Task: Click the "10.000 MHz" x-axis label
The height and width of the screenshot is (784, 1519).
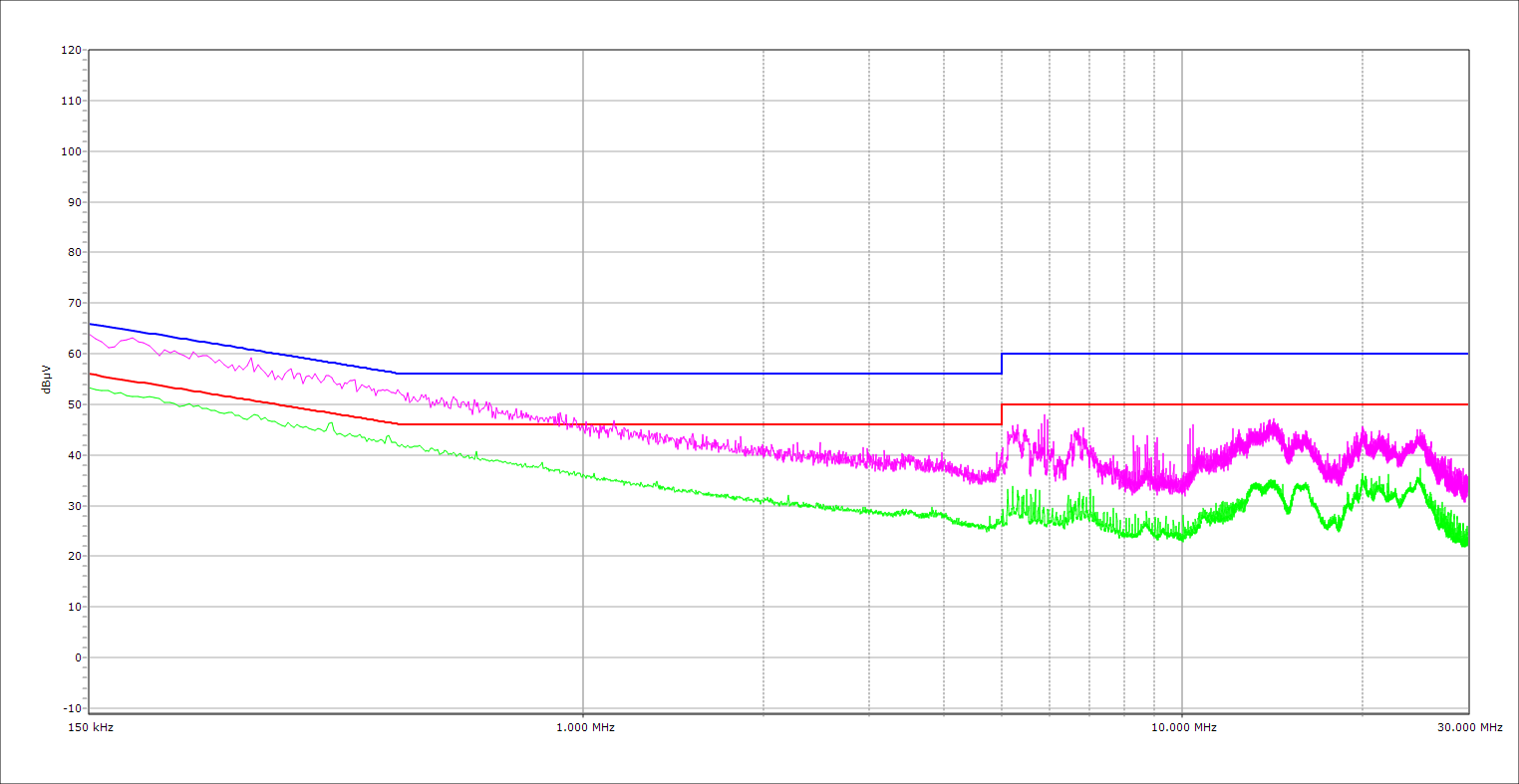Action: [1184, 727]
